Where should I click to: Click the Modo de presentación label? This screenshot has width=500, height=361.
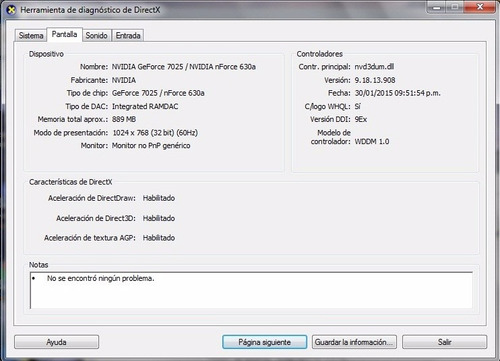tap(71, 133)
